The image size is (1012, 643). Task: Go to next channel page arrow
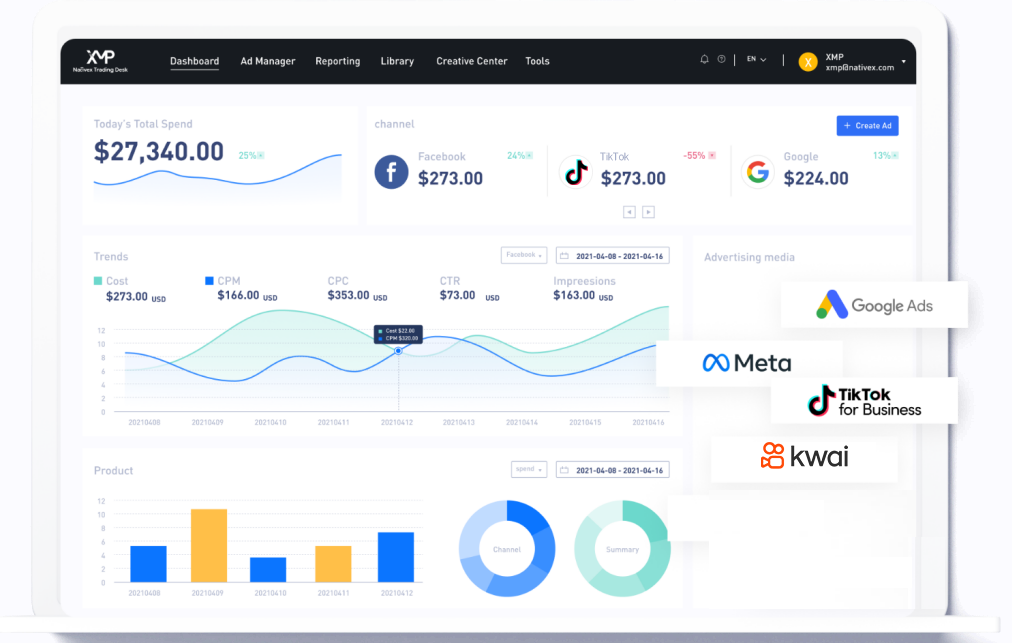coord(649,212)
